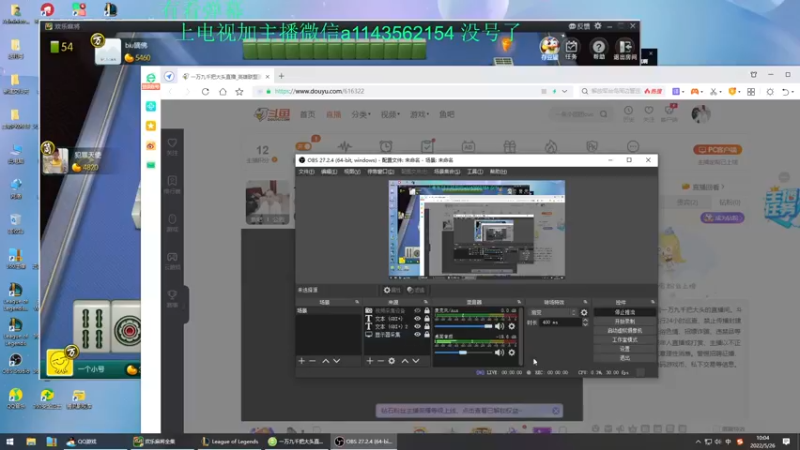
Task: Adjust the microphone volume slider
Action: (463, 326)
